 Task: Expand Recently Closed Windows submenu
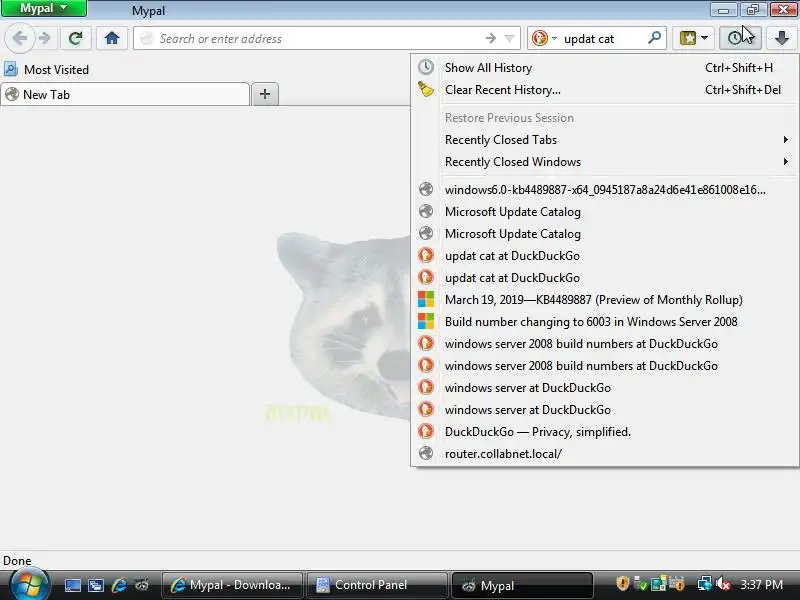pyautogui.click(x=605, y=162)
